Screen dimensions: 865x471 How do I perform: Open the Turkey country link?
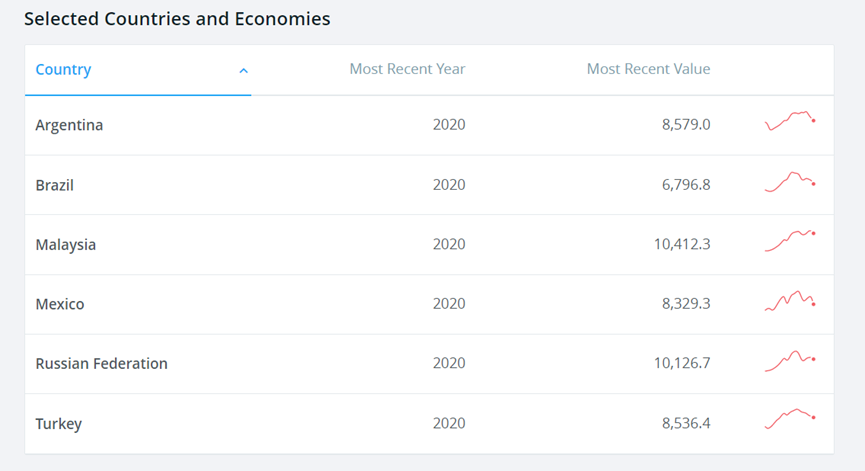click(58, 424)
